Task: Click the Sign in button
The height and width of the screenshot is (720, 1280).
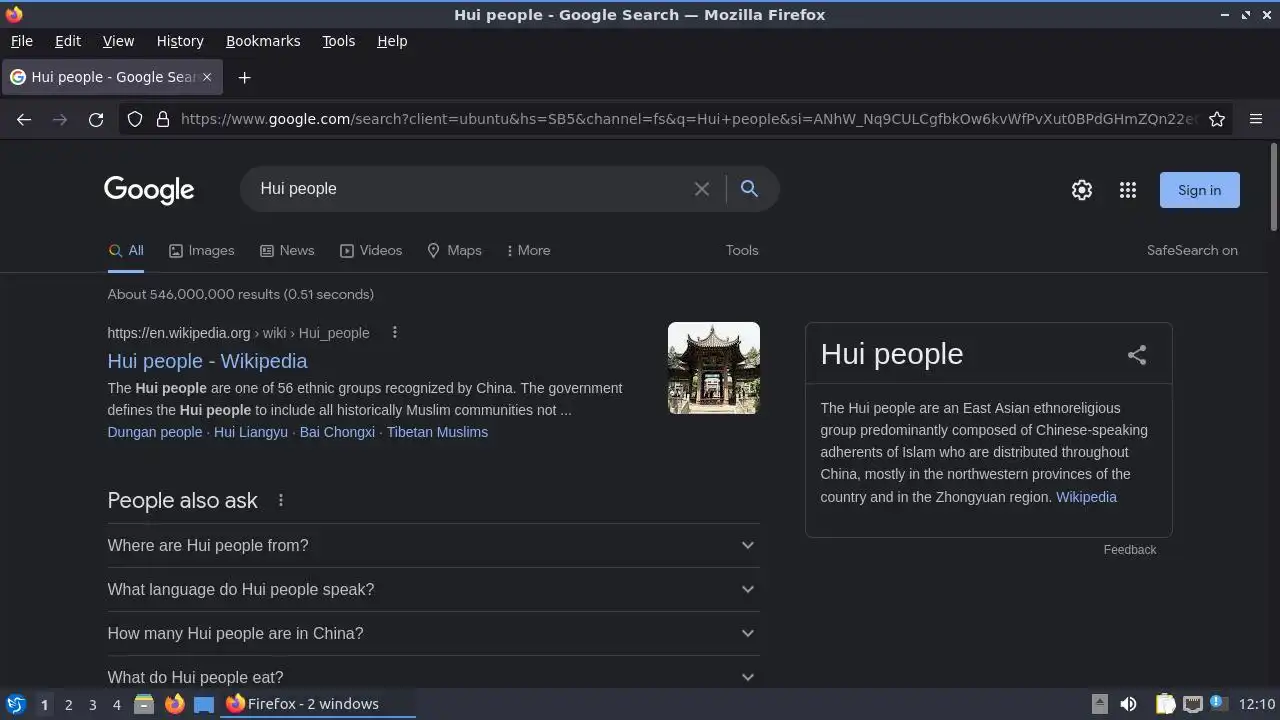Action: (x=1199, y=190)
